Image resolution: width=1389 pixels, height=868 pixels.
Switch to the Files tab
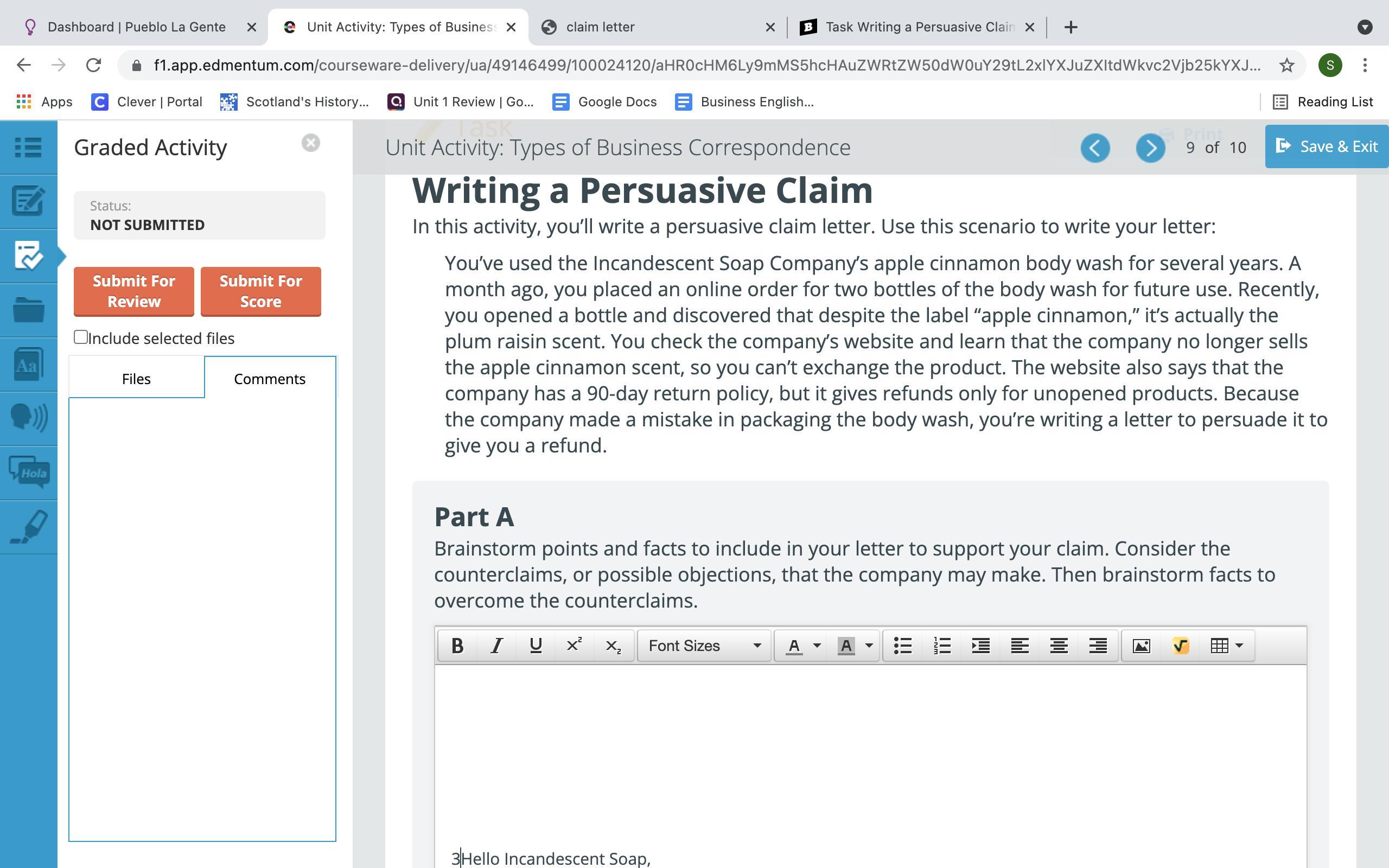click(136, 379)
